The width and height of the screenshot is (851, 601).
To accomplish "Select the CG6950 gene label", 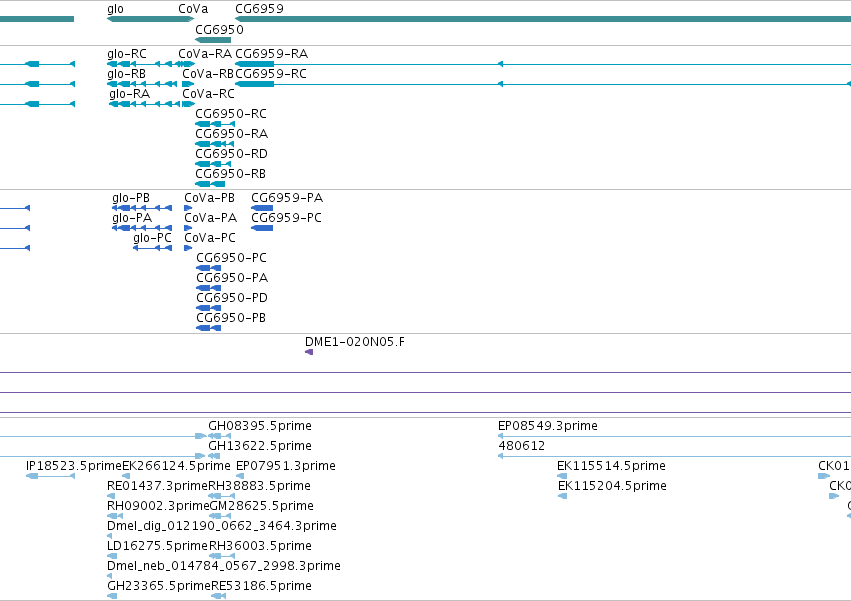I will tap(219, 29).
